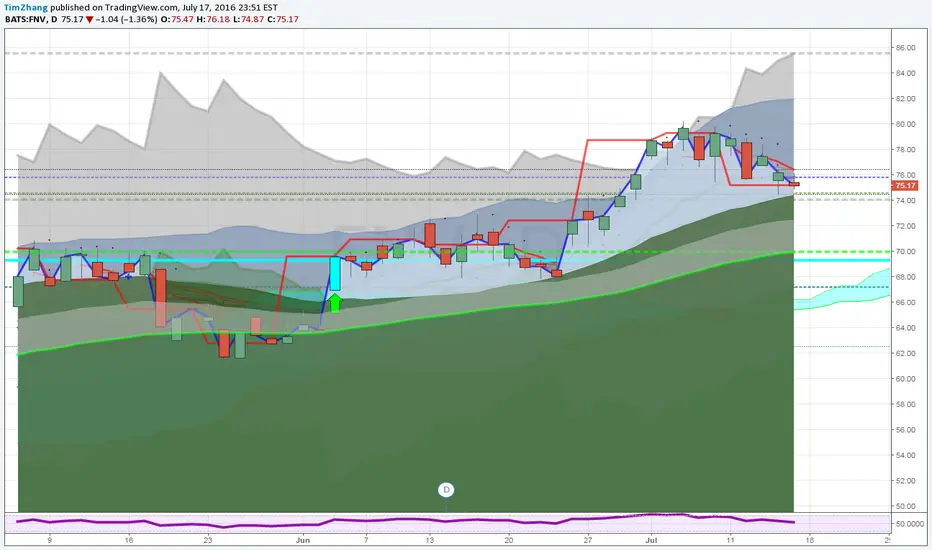The image size is (932, 550).
Task: Click the 50.00 price axis label
Action: click(x=905, y=506)
